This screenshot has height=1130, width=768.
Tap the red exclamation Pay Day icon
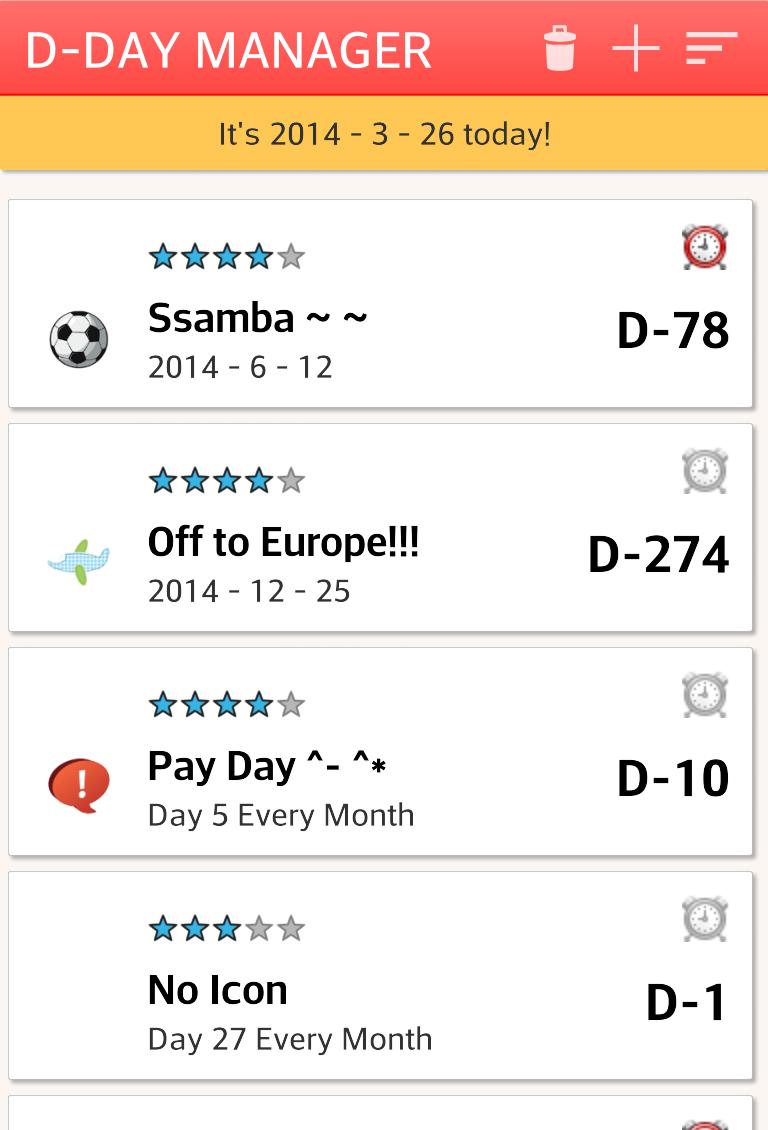[78, 784]
